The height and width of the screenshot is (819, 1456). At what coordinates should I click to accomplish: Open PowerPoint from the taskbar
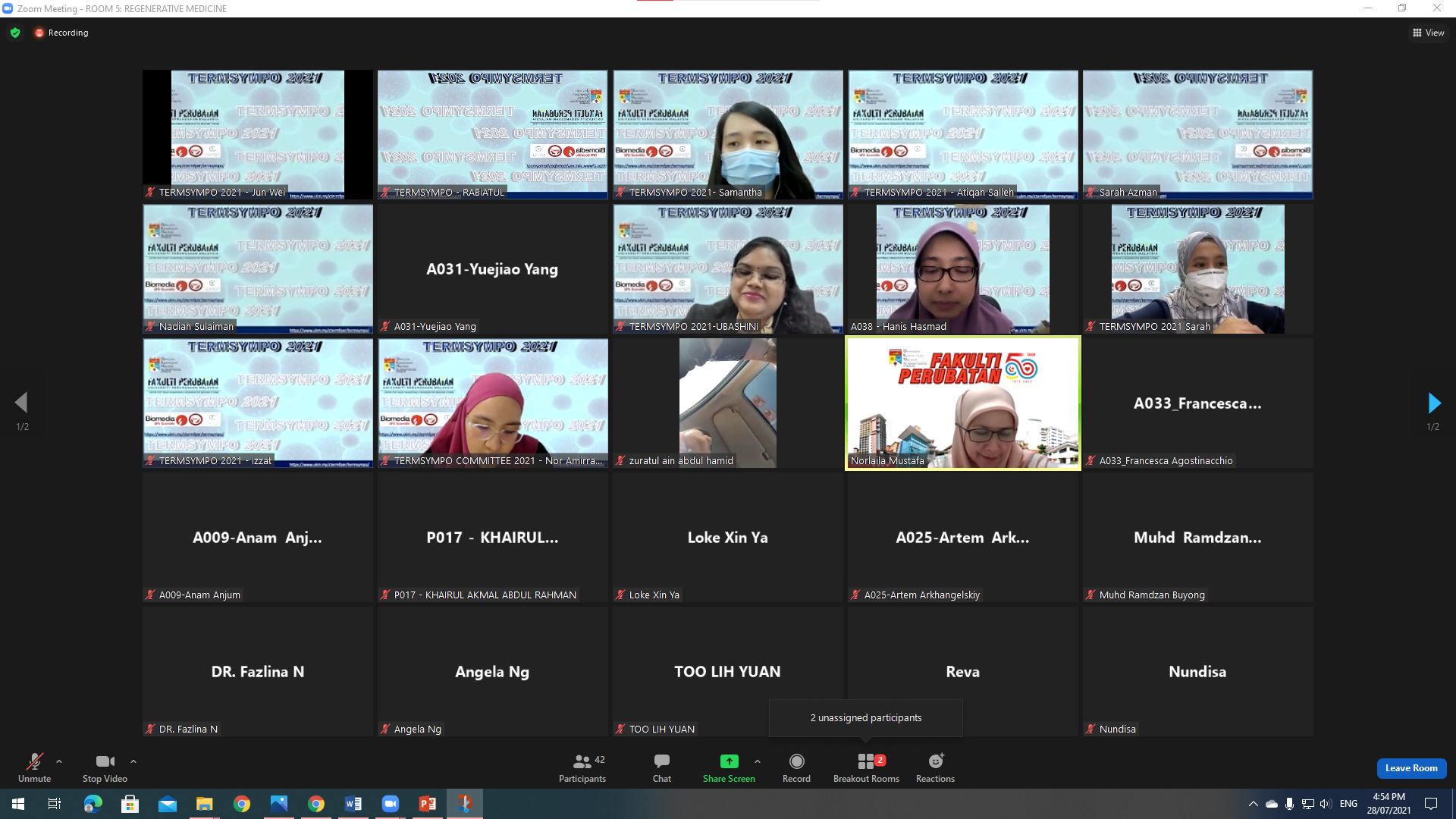(x=428, y=804)
